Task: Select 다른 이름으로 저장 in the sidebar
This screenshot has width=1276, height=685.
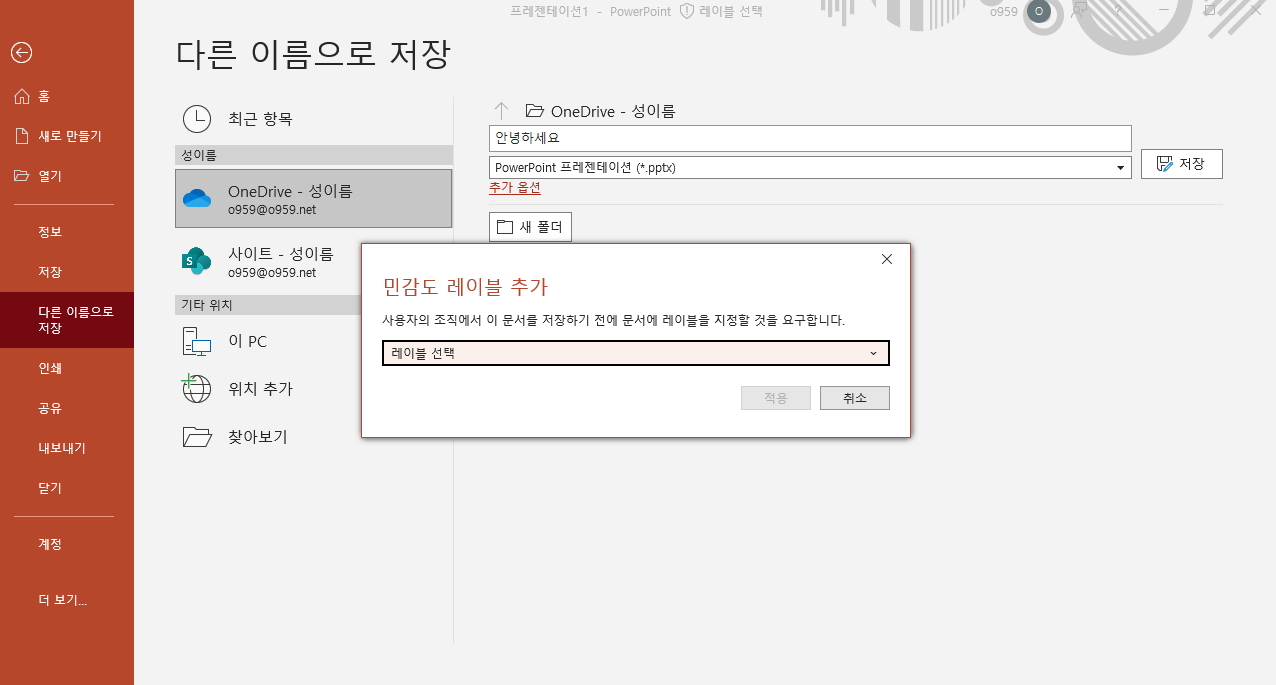Action: pyautogui.click(x=67, y=320)
